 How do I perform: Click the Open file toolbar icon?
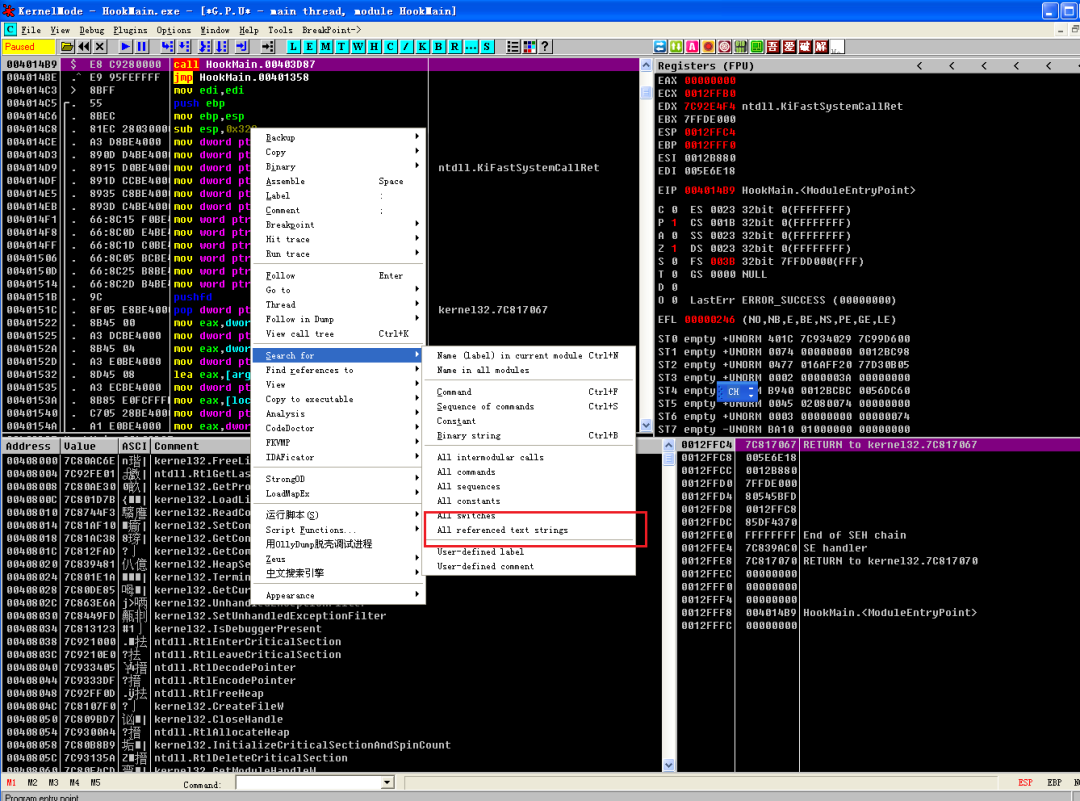coord(67,47)
